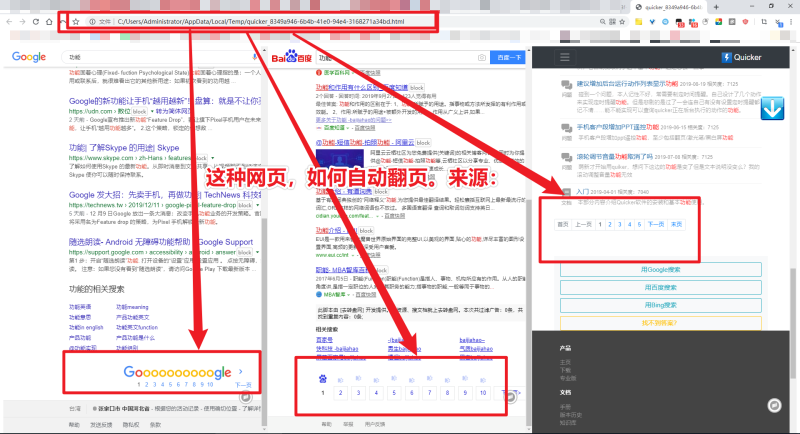Screen dimensions: 800x434
Task: Click Baidu pagination page 10
Action: [483, 393]
